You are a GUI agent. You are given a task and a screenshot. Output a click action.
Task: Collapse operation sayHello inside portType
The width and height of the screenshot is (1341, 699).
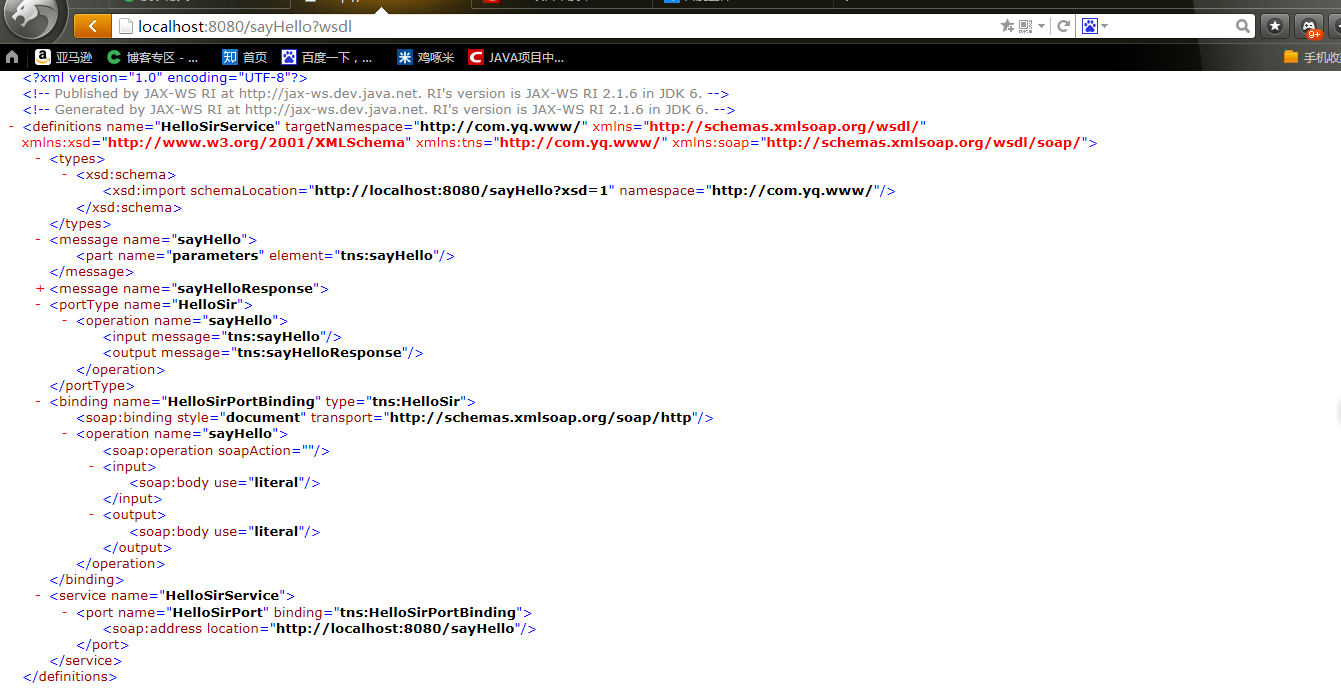click(x=65, y=320)
